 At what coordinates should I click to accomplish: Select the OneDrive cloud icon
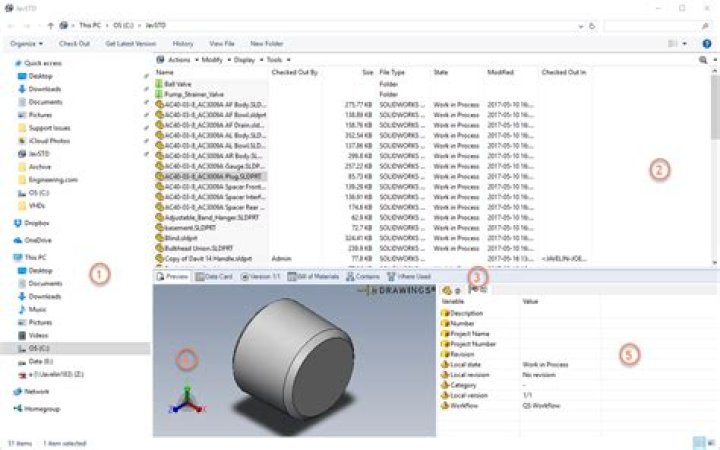tap(17, 240)
